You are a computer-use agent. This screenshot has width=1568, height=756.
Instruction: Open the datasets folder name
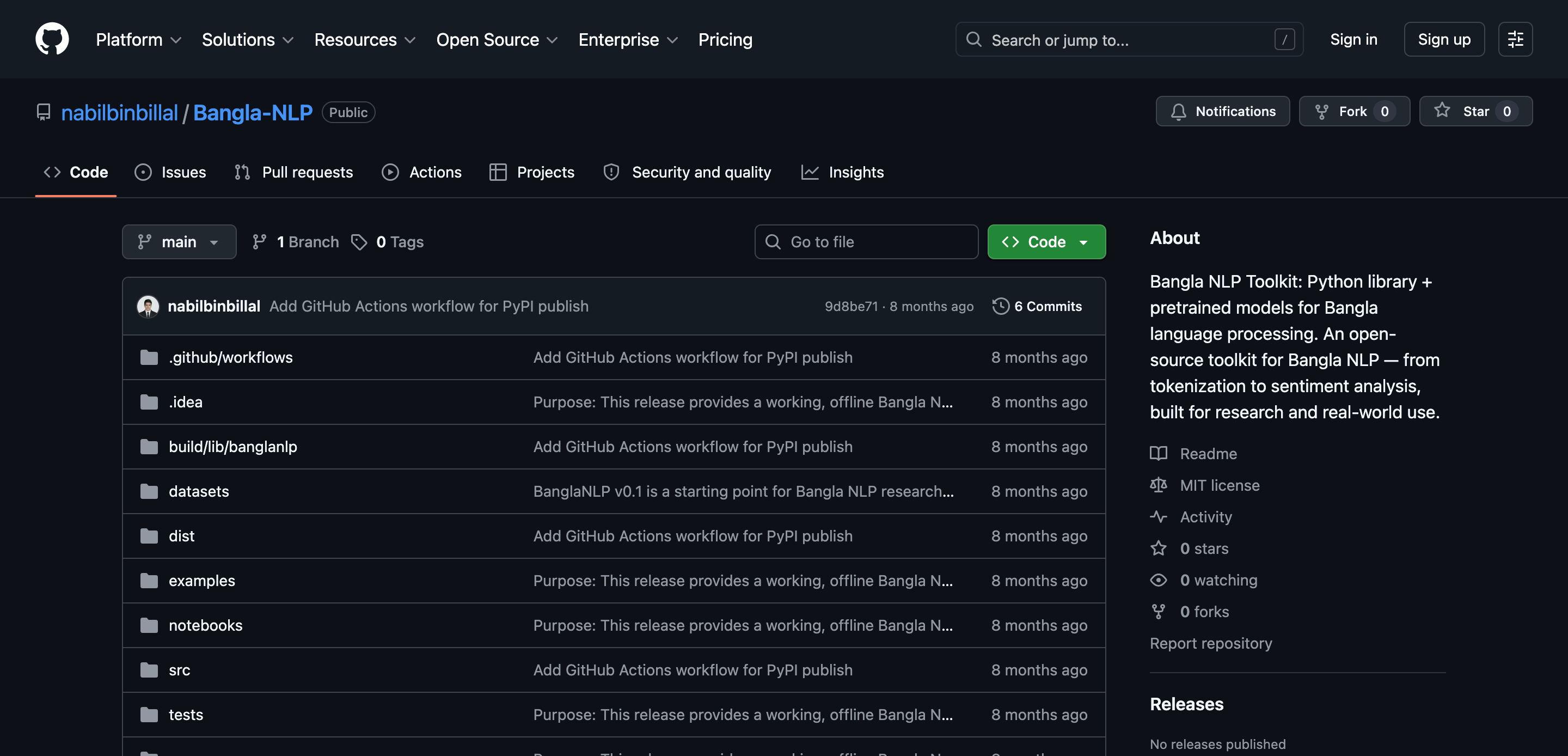198,492
